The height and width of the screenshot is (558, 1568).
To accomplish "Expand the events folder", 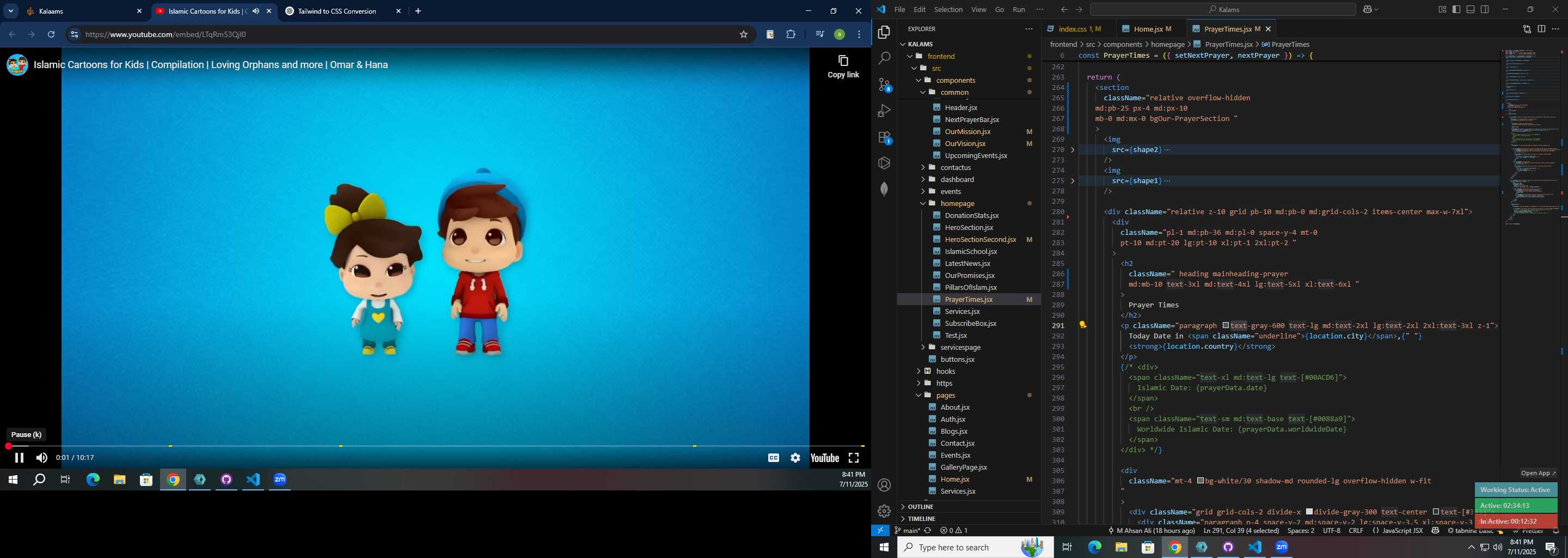I will (x=951, y=191).
